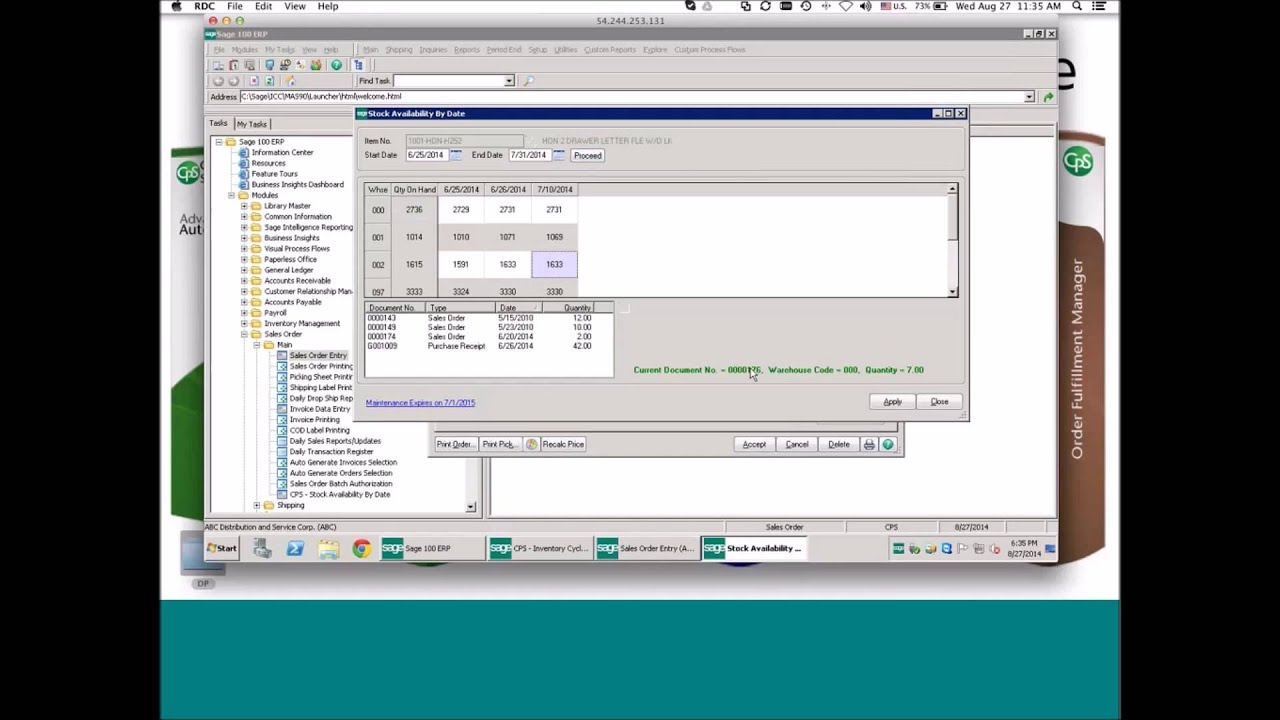
Task: Click the Forward navigation arrow in Sage launcher
Action: click(234, 81)
